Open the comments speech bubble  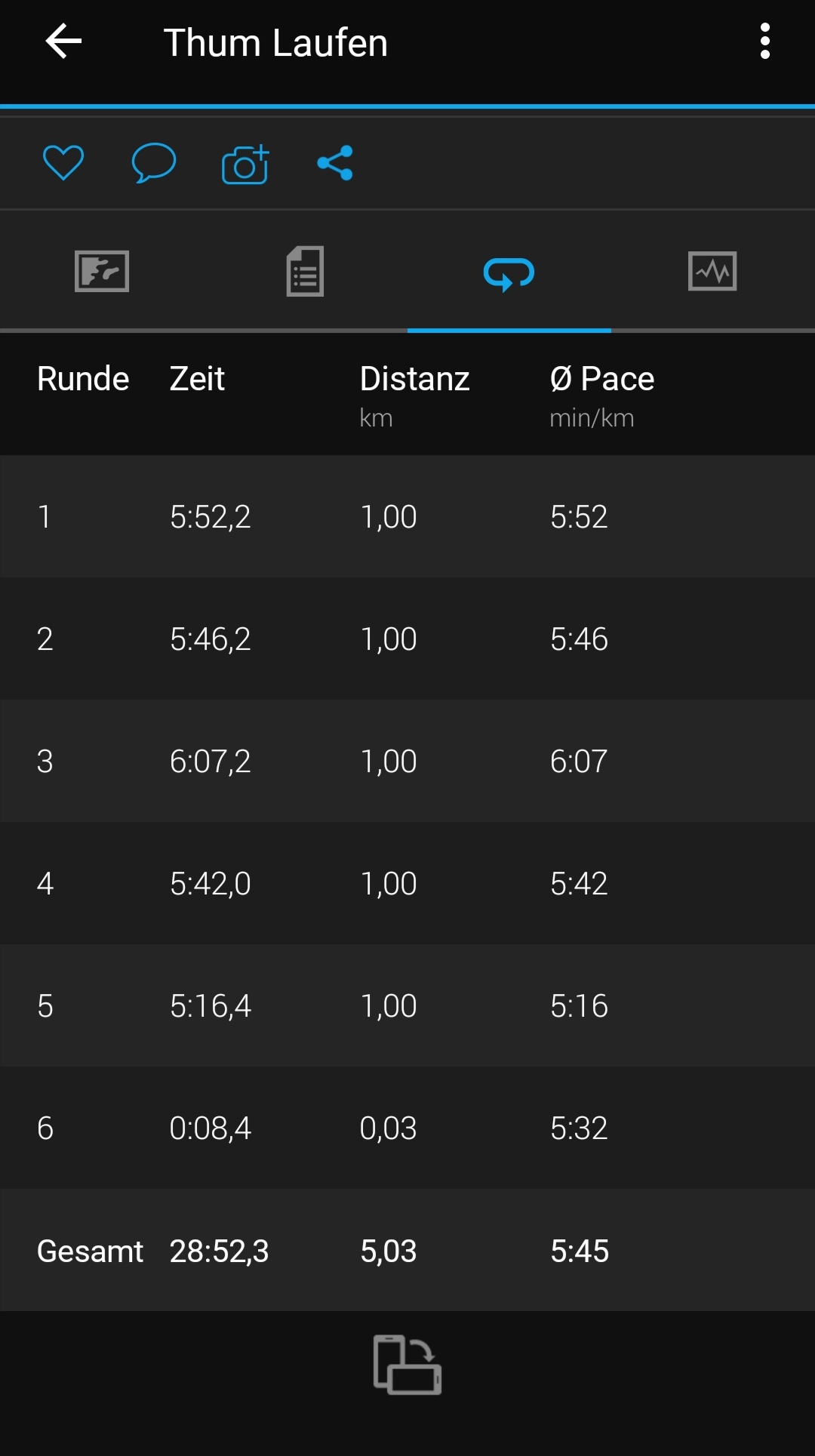pyautogui.click(x=154, y=163)
